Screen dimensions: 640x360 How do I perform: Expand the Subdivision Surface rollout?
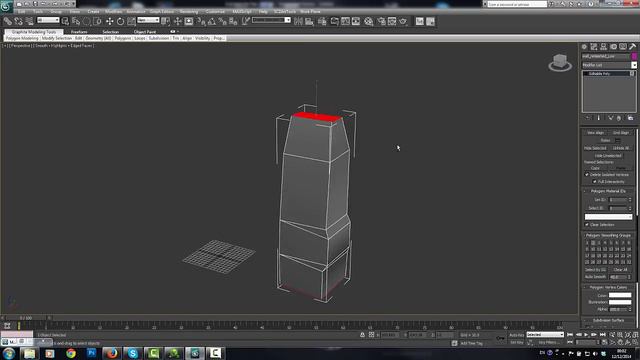608,320
